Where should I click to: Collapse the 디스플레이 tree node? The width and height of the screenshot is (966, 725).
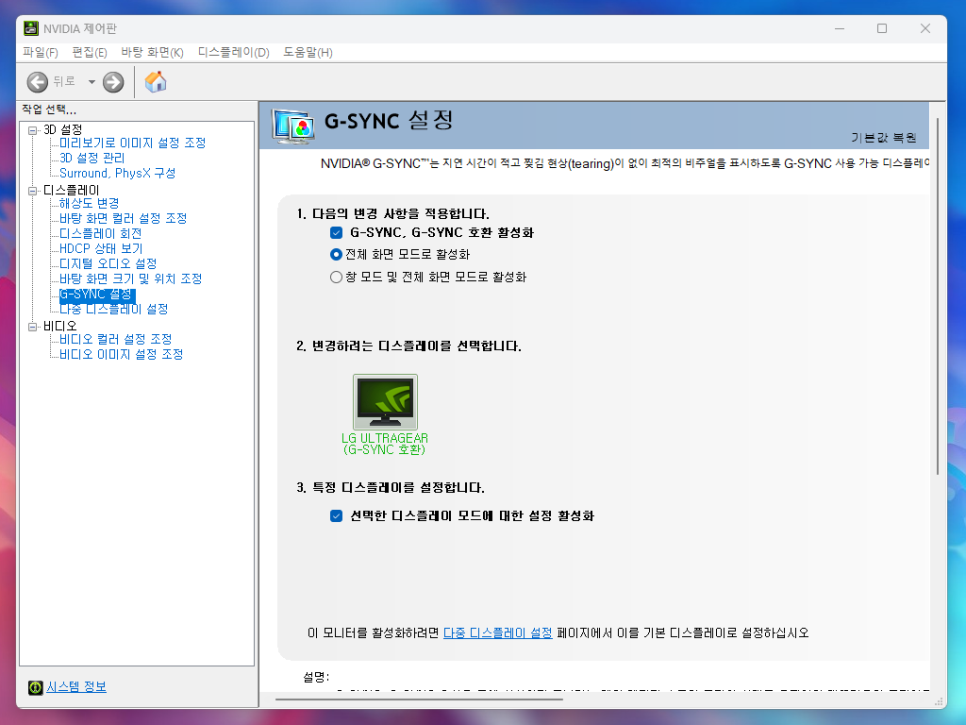click(x=33, y=190)
